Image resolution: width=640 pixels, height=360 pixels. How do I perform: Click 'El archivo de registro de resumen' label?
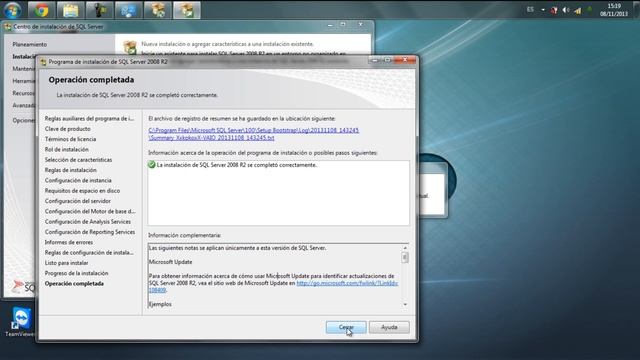pyautogui.click(x=242, y=118)
